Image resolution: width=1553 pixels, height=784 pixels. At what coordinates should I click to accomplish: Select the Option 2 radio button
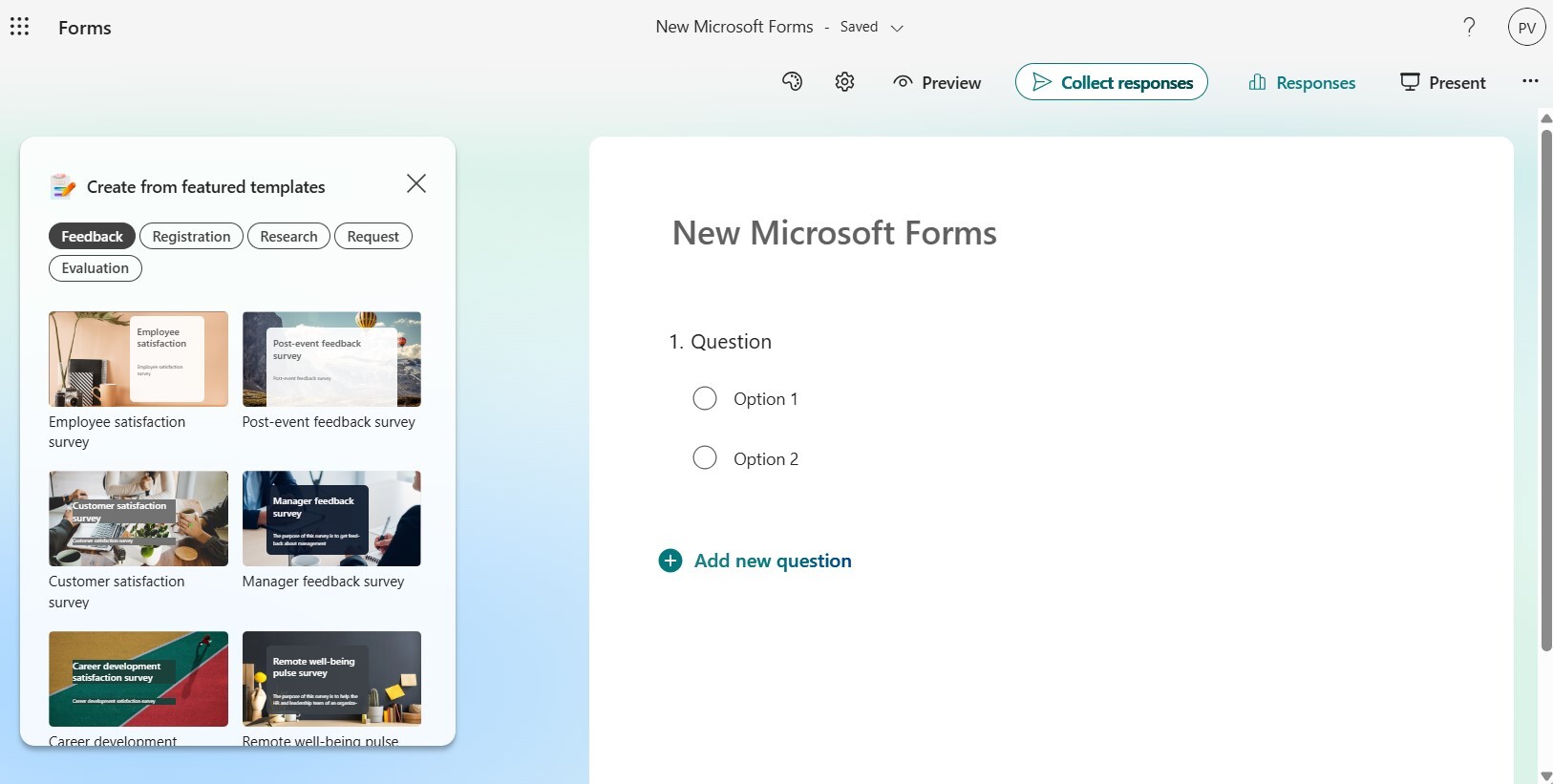pyautogui.click(x=705, y=458)
